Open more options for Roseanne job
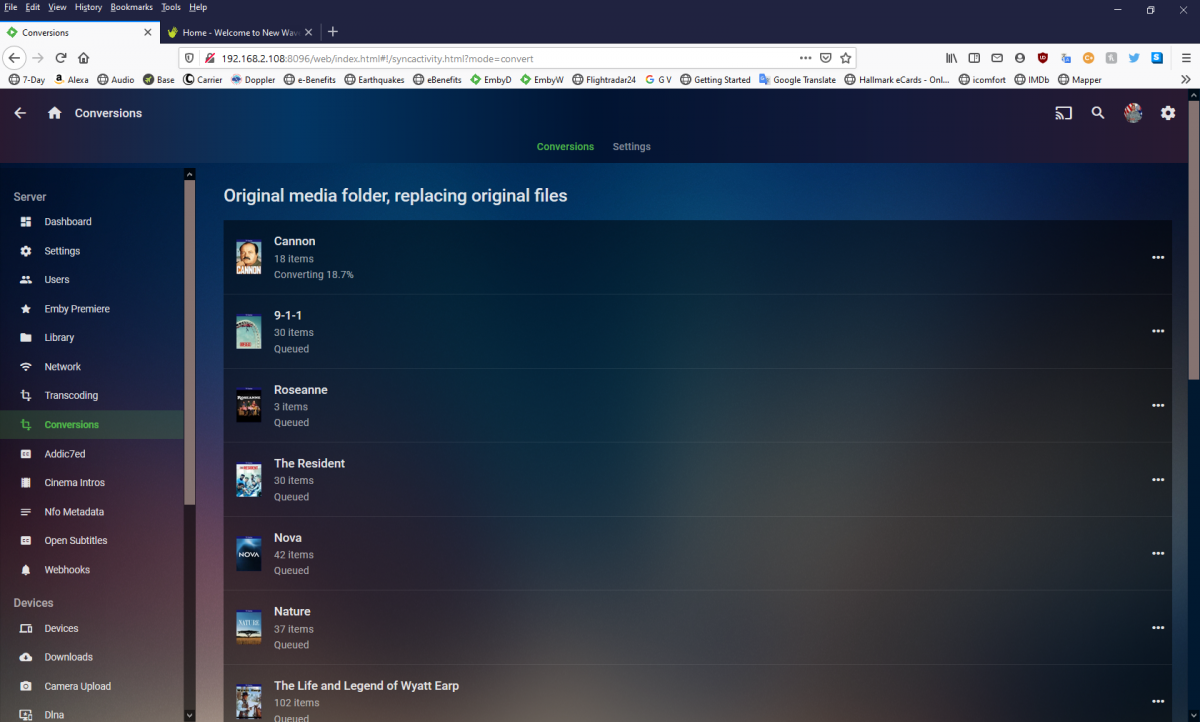This screenshot has height=722, width=1200. [x=1158, y=406]
